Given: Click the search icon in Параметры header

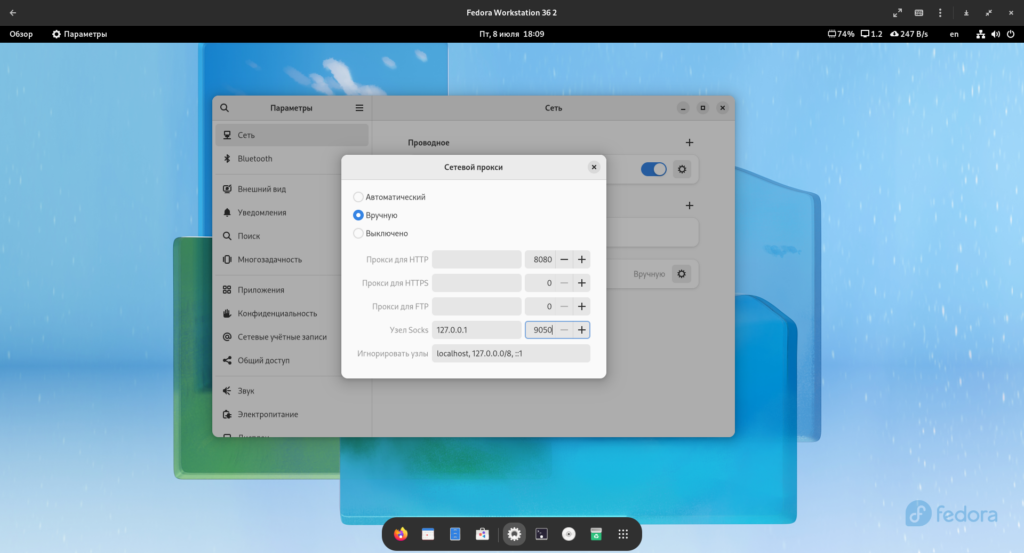Looking at the screenshot, I should pyautogui.click(x=225, y=108).
